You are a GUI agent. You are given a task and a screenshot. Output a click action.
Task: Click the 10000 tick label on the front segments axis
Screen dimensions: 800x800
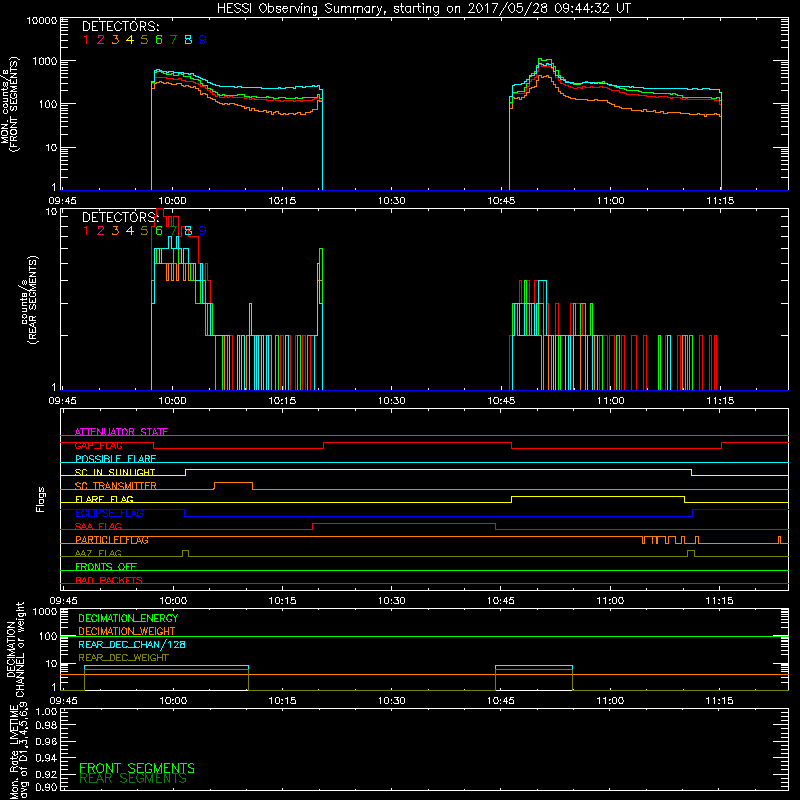click(x=42, y=21)
